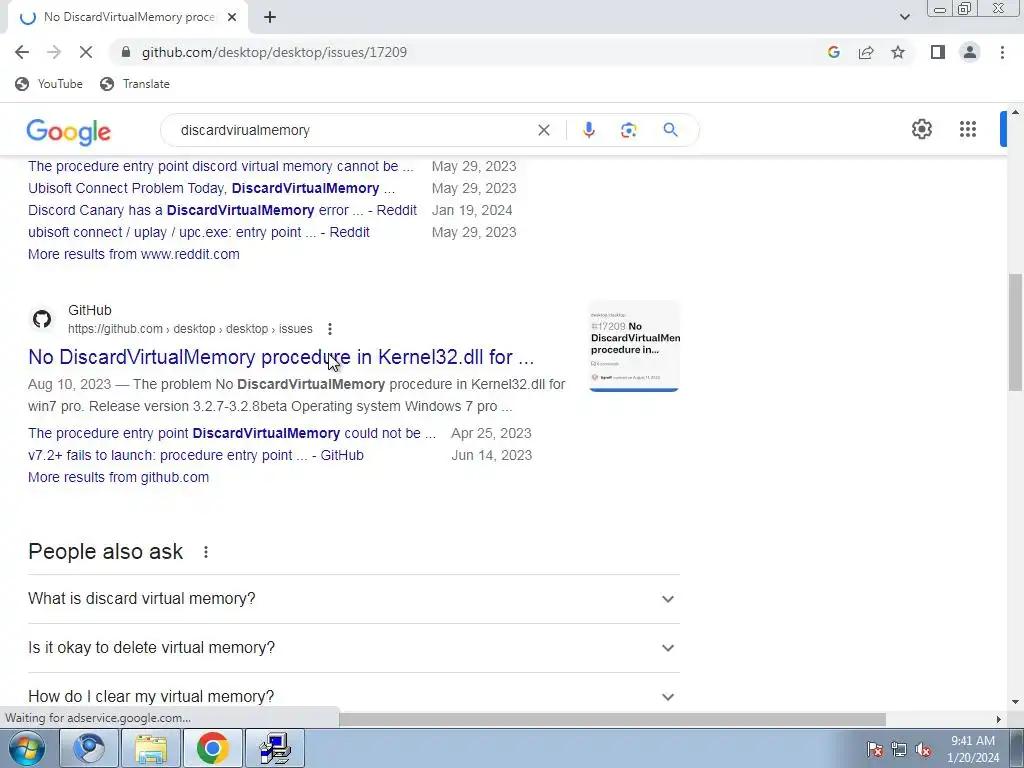1024x768 pixels.
Task: Open Google quick settings gear
Action: coord(921,129)
